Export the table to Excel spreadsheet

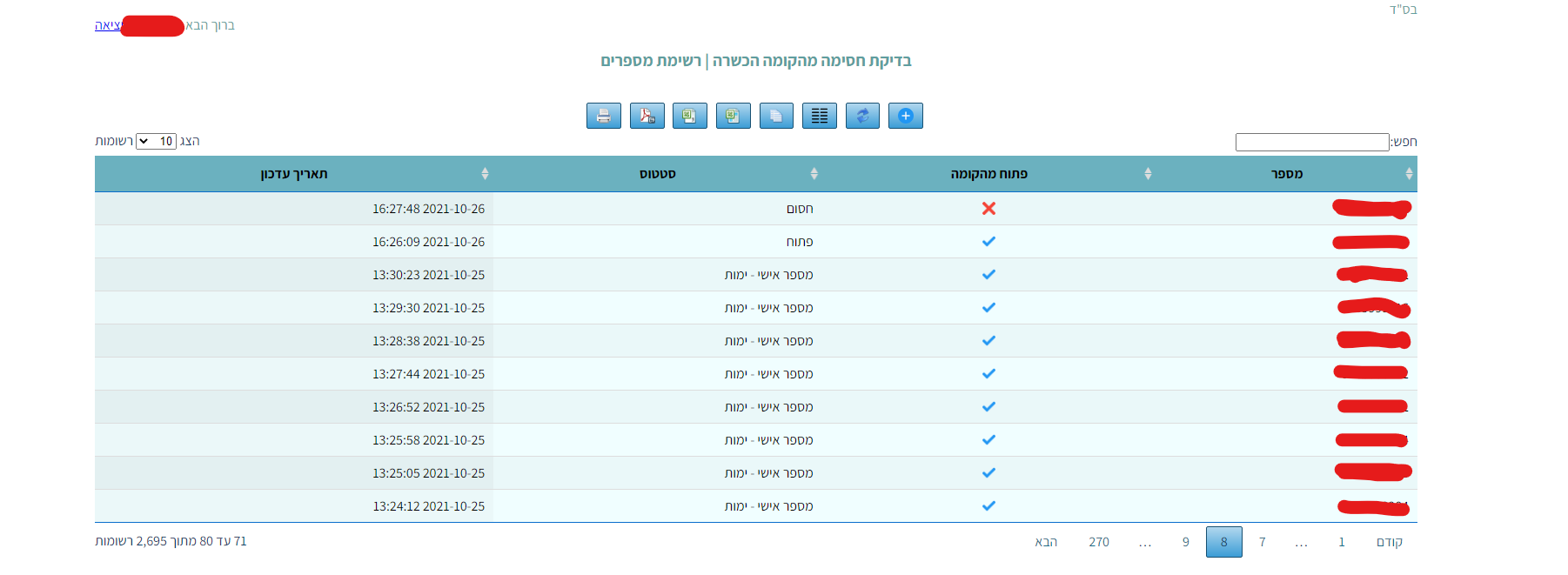[733, 116]
